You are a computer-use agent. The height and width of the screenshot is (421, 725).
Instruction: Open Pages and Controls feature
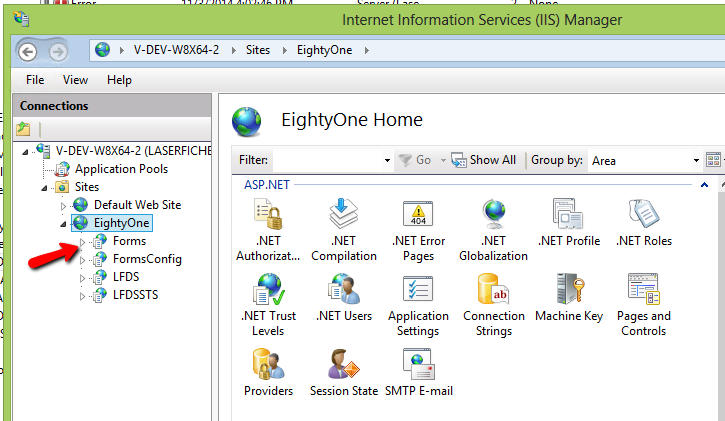point(644,305)
